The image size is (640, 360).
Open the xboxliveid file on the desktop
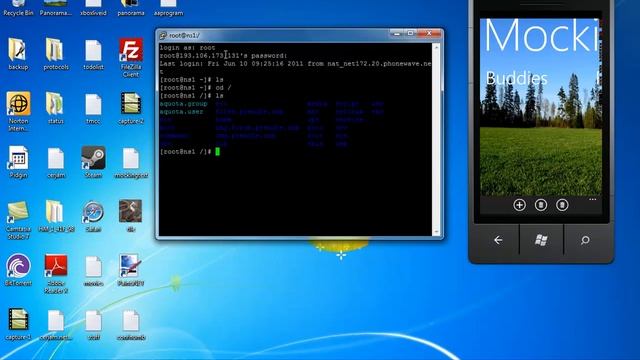(93, 8)
